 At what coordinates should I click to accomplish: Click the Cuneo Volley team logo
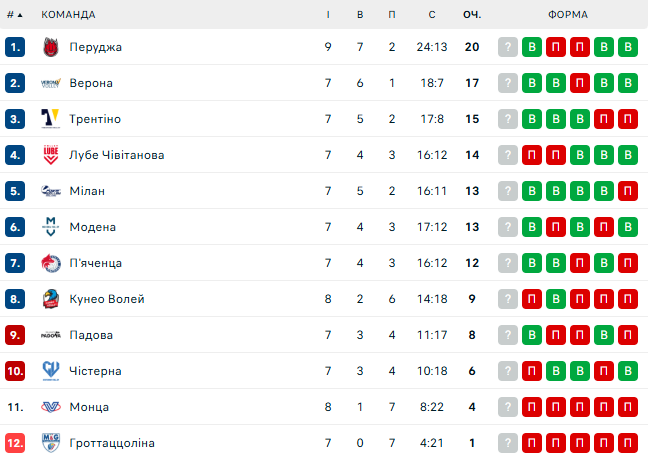pos(51,299)
